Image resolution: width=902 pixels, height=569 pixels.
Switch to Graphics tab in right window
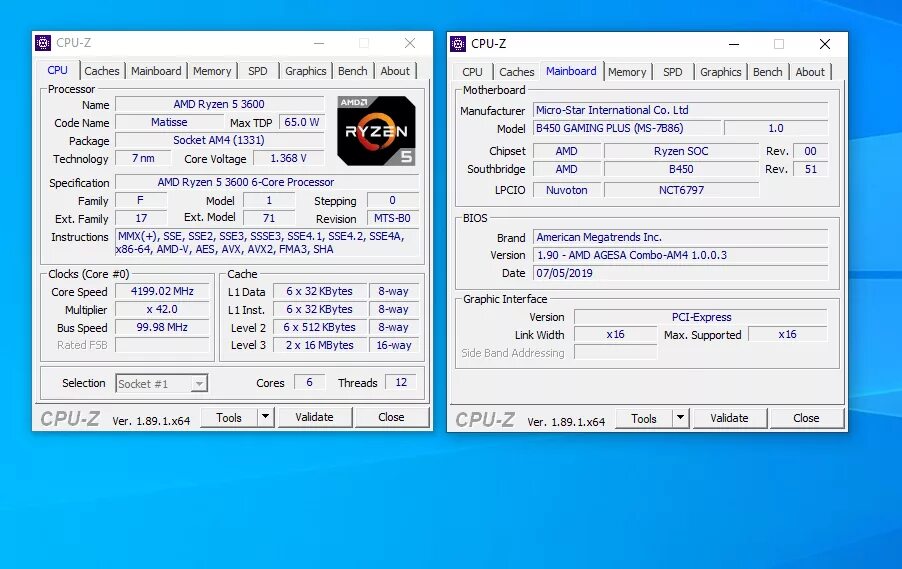[721, 72]
